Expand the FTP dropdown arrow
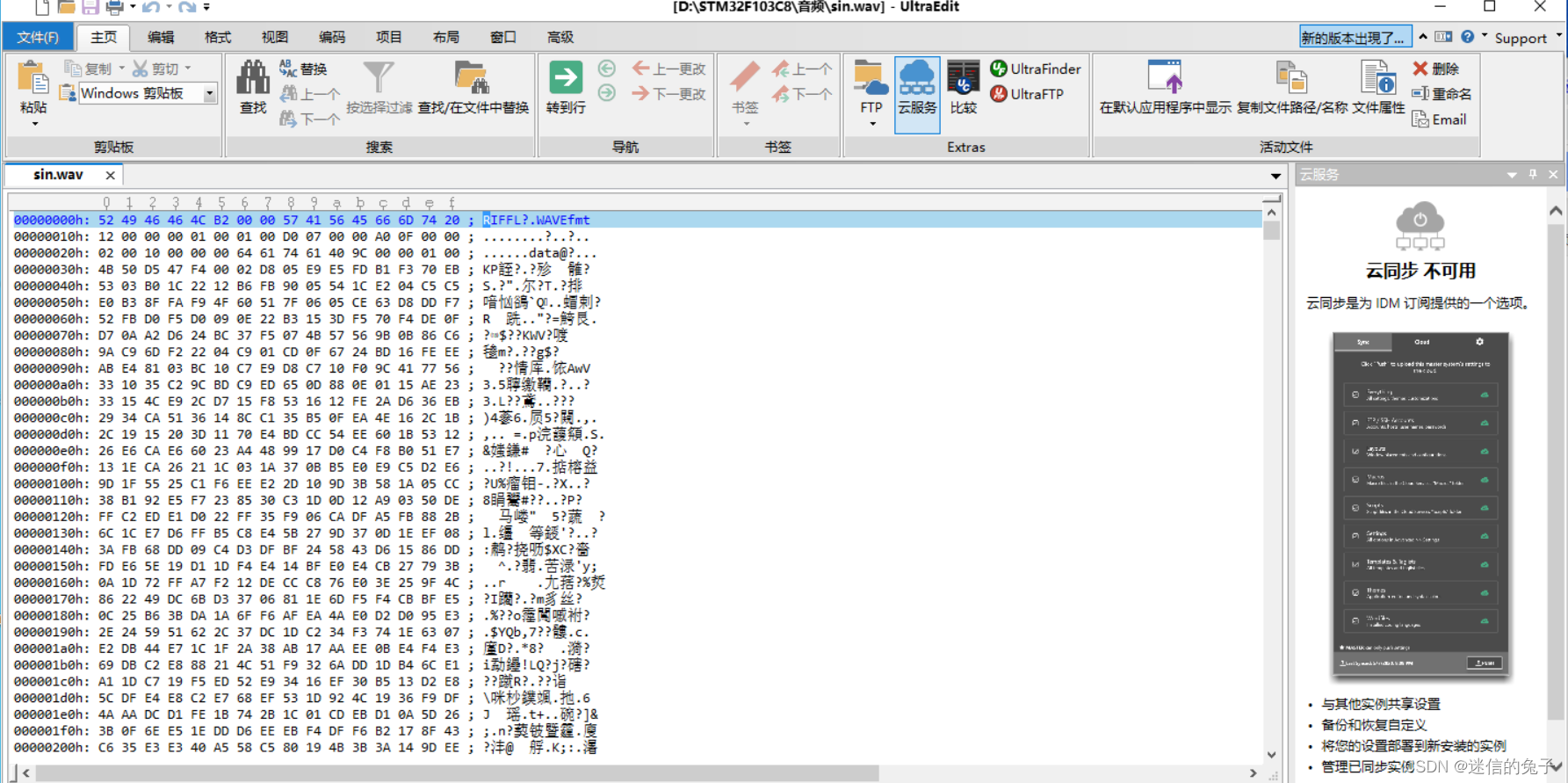The image size is (1568, 783). click(x=872, y=124)
